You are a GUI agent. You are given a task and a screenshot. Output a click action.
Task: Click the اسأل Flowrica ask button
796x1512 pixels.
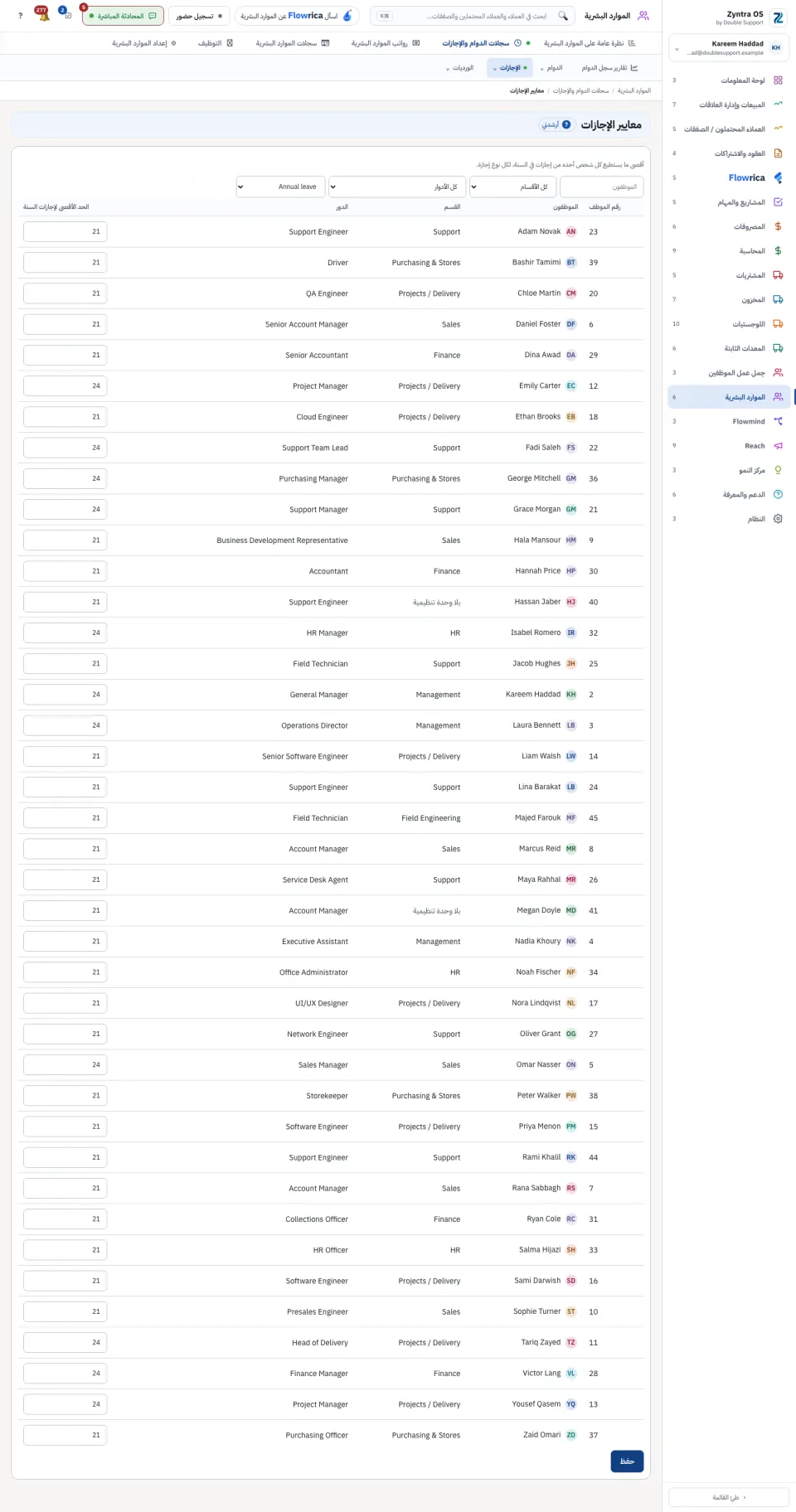pos(297,16)
